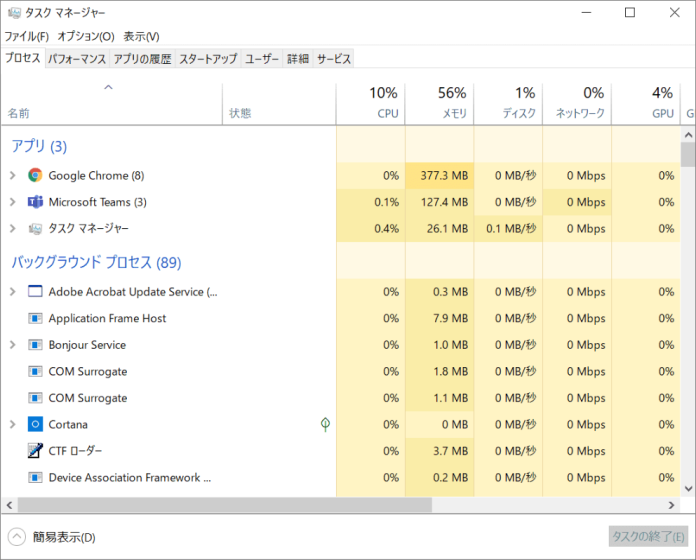696x560 pixels.
Task: Click the Google Chrome icon in apps list
Action: pos(36,175)
